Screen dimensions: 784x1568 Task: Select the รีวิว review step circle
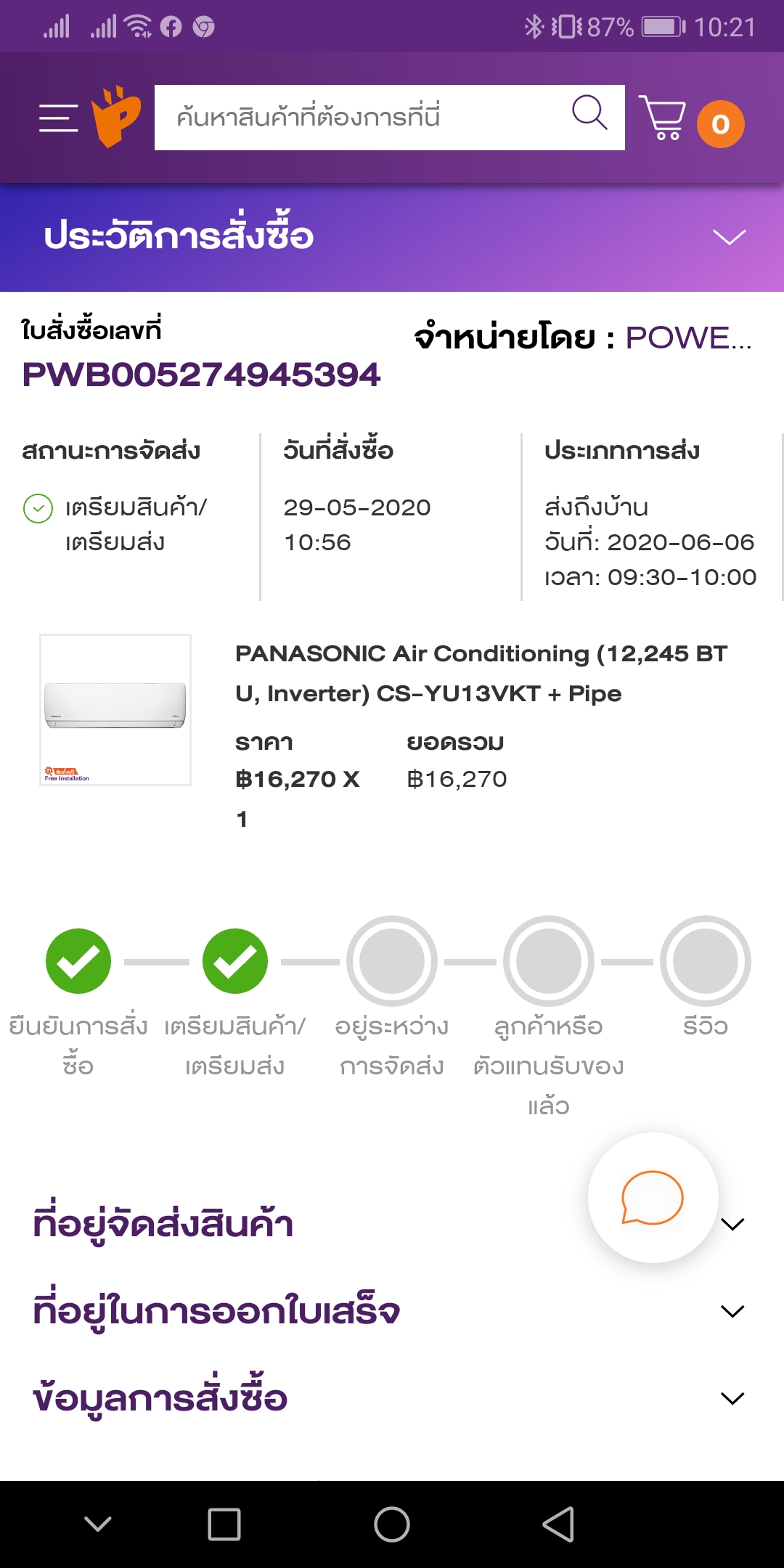point(705,961)
